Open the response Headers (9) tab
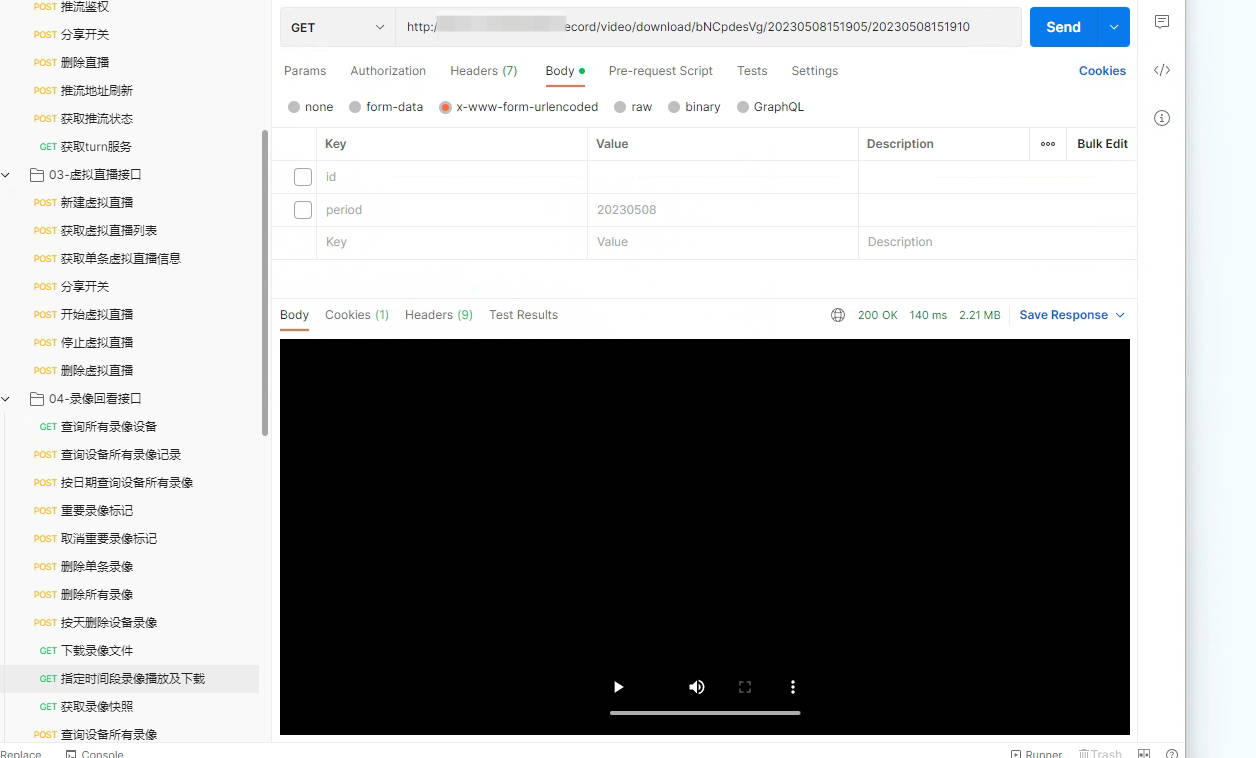This screenshot has height=758, width=1256. tap(439, 315)
